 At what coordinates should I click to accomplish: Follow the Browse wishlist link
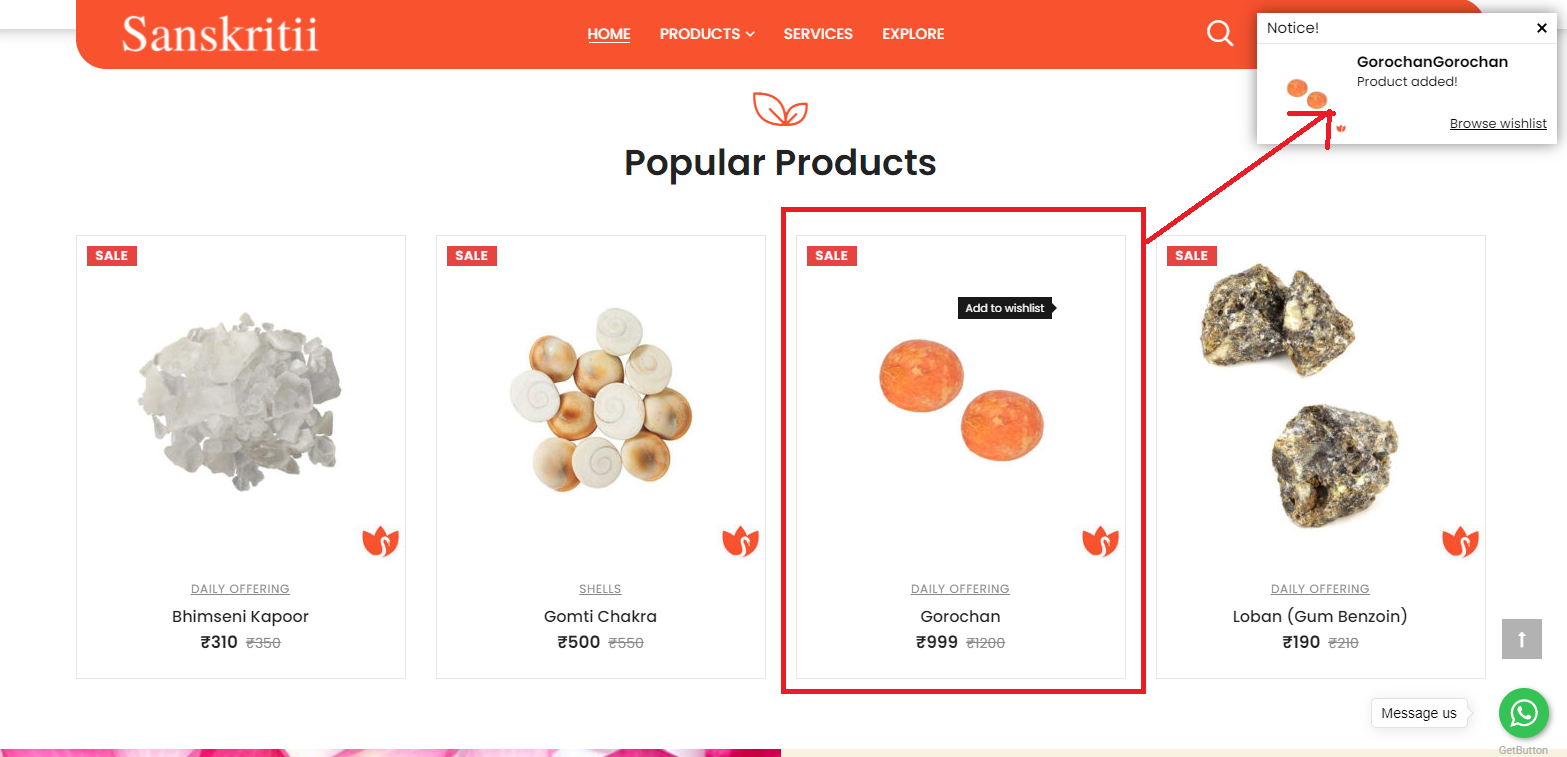point(1498,124)
